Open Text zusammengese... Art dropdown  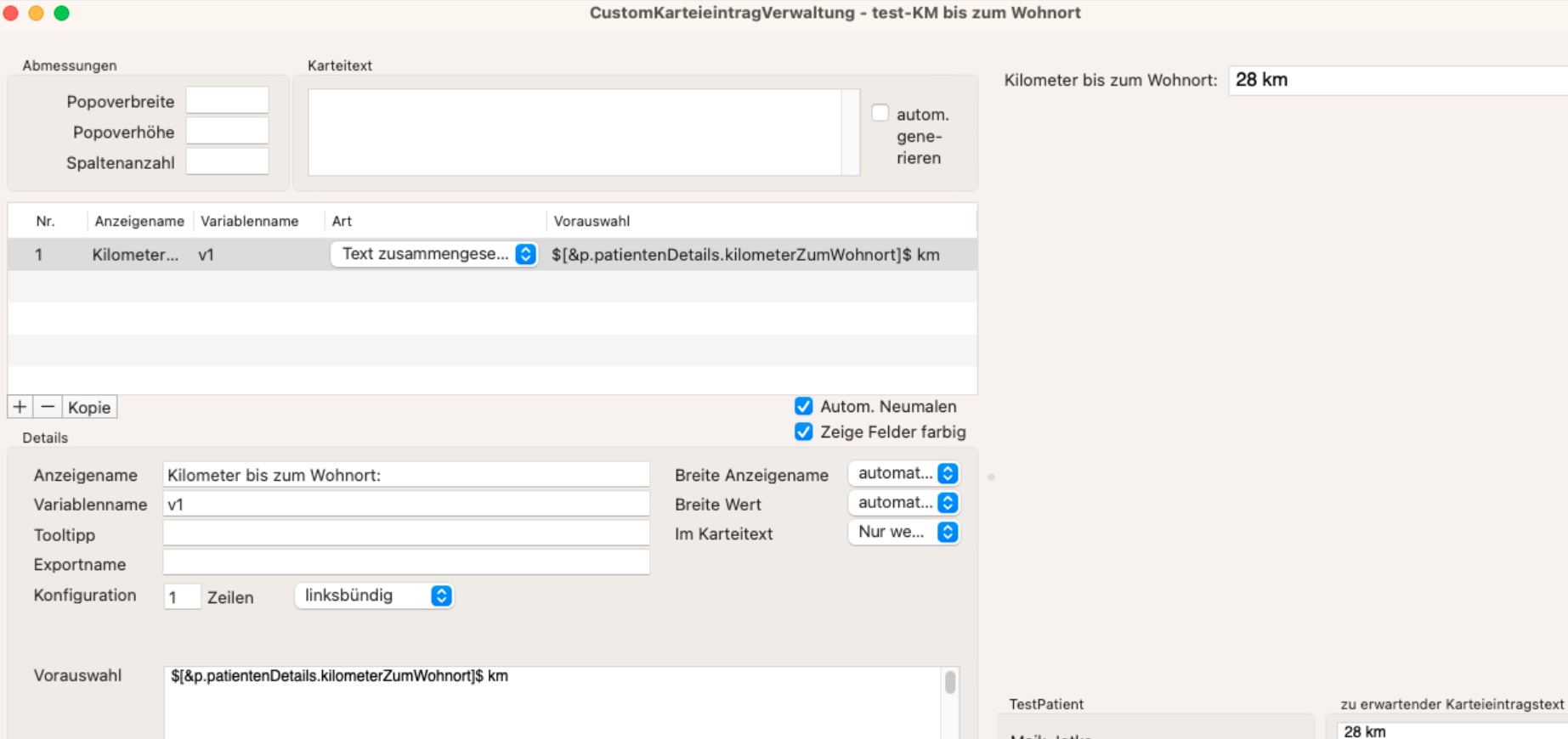(x=433, y=254)
